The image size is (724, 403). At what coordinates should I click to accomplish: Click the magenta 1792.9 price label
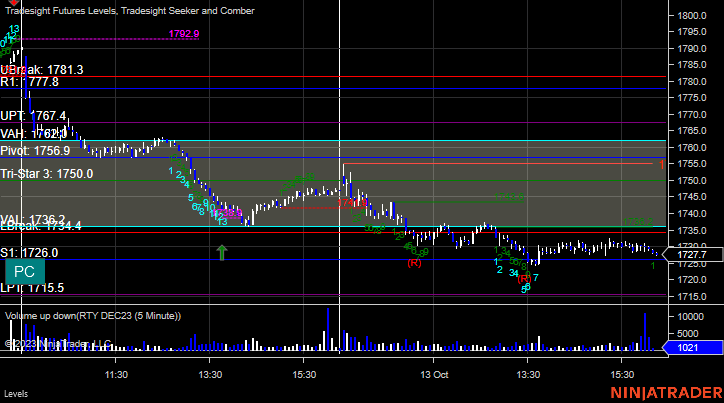184,34
